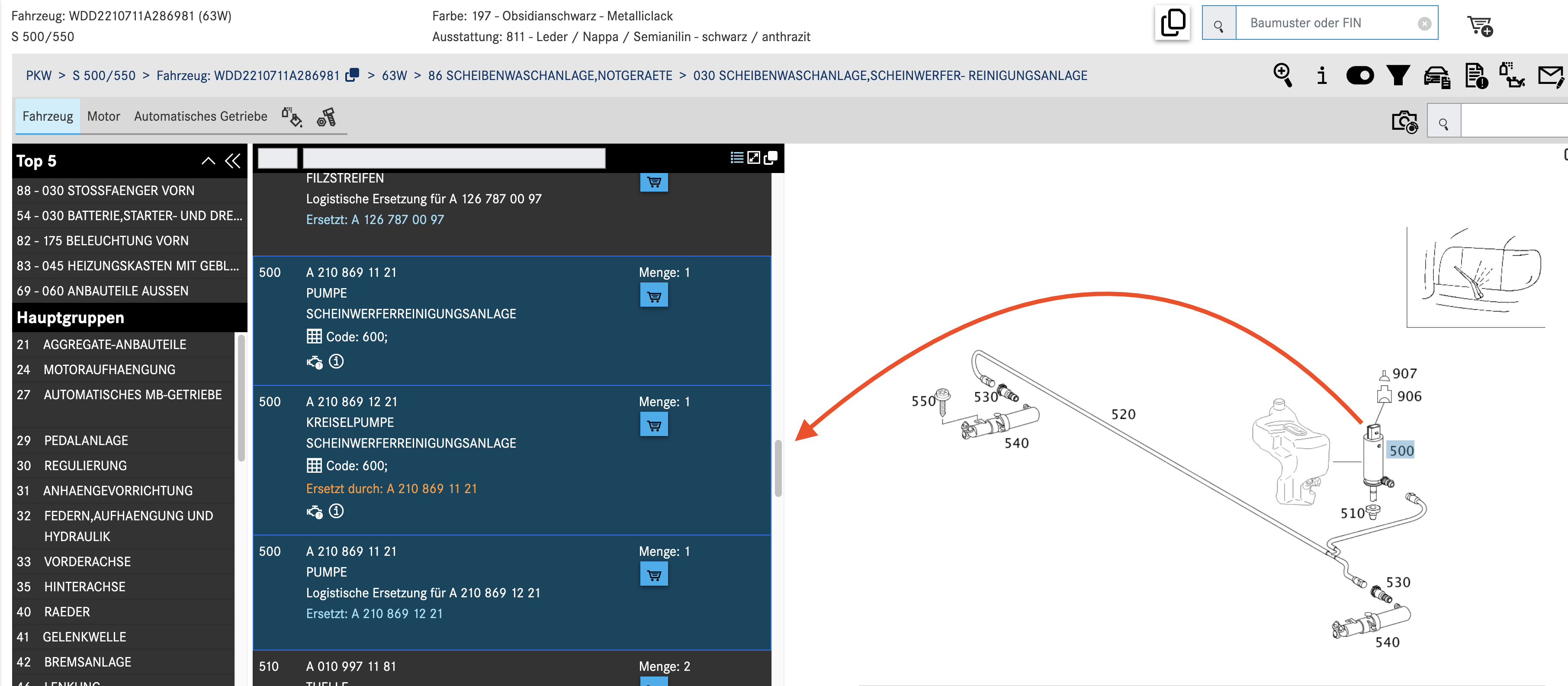Clear the Baumuster oder FIN field
Viewport: 1568px width, 686px height.
pyautogui.click(x=1424, y=24)
